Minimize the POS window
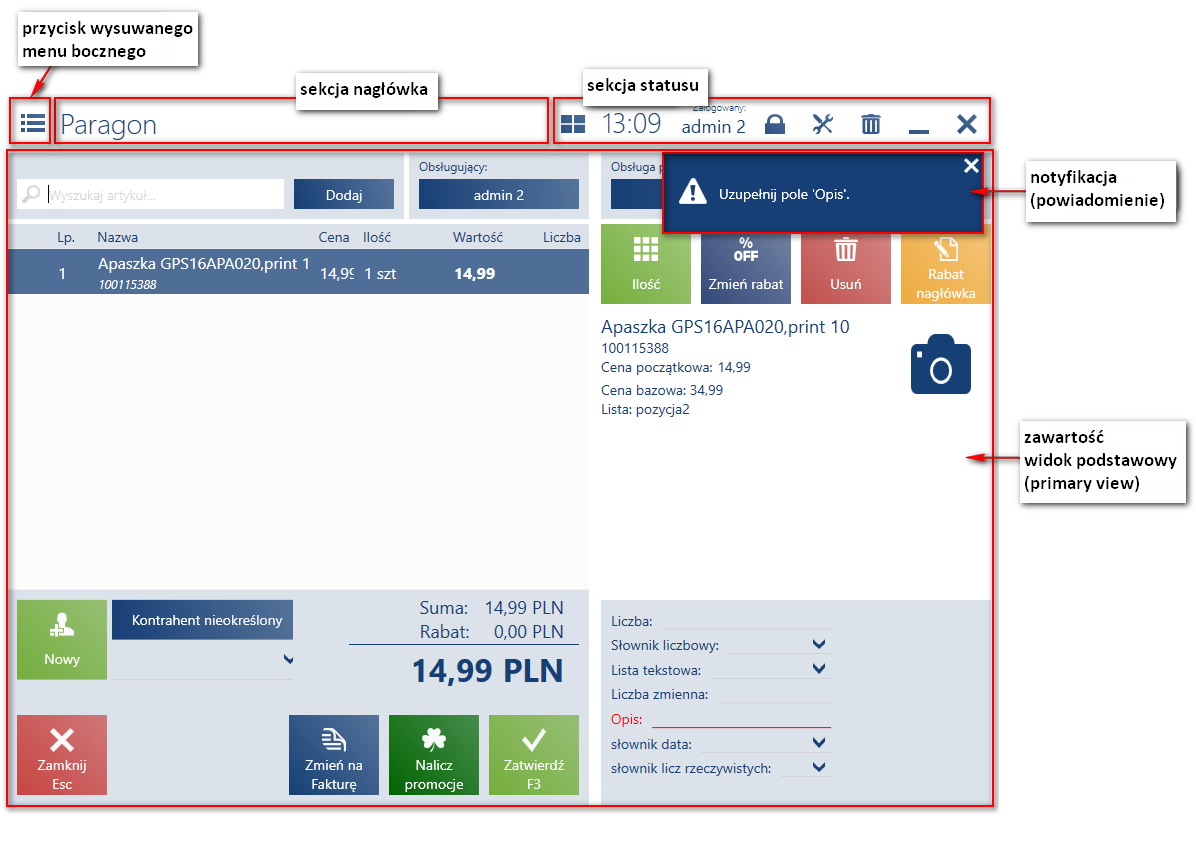Screen dimensions: 1196x848 point(918,130)
